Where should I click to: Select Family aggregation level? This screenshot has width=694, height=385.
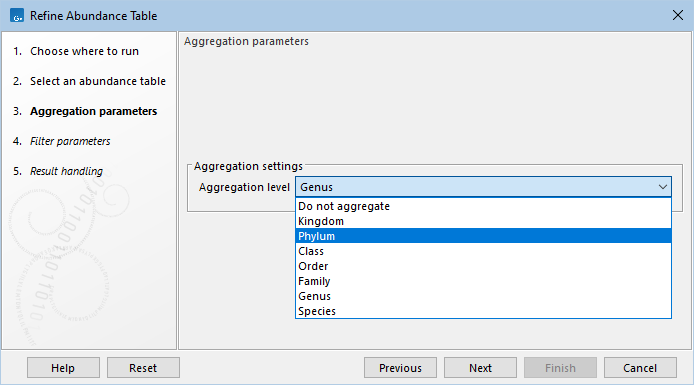[483, 281]
